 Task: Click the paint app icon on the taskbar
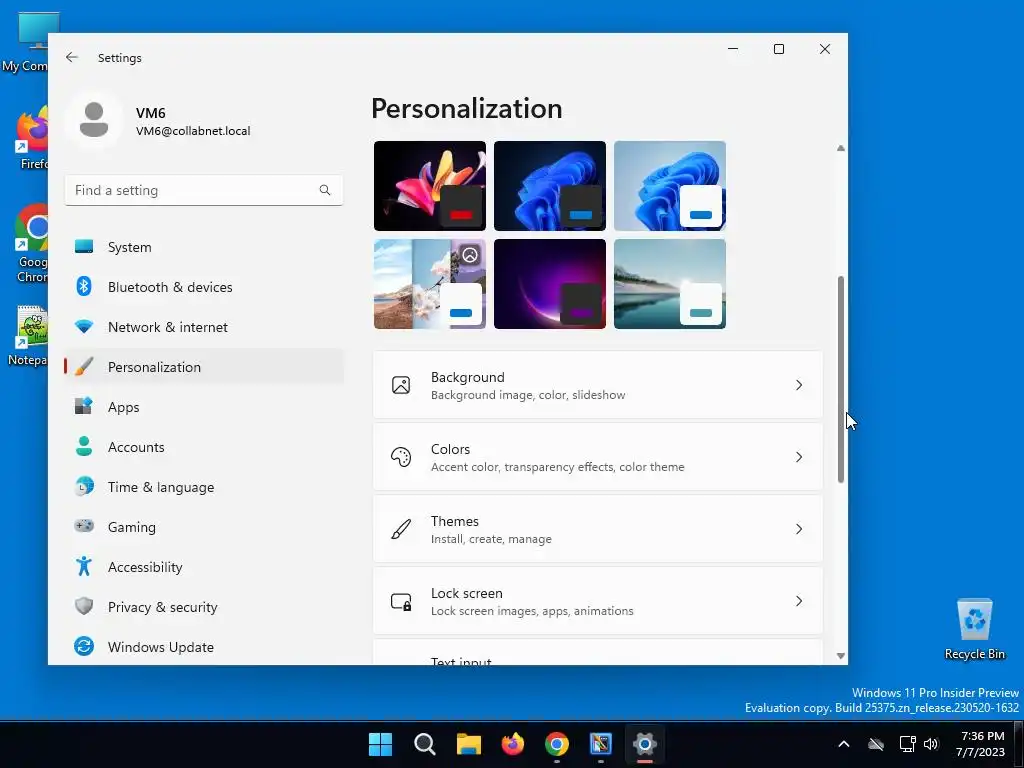pyautogui.click(x=601, y=744)
